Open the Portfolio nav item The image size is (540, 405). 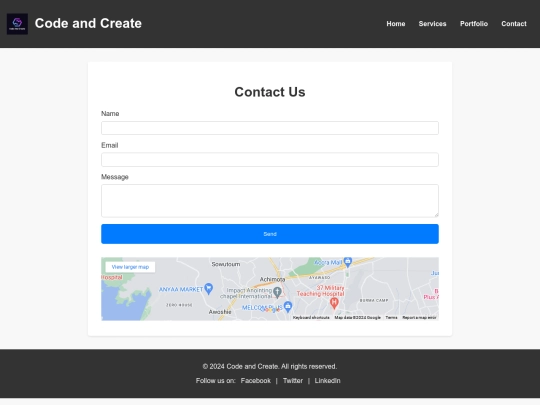point(474,24)
